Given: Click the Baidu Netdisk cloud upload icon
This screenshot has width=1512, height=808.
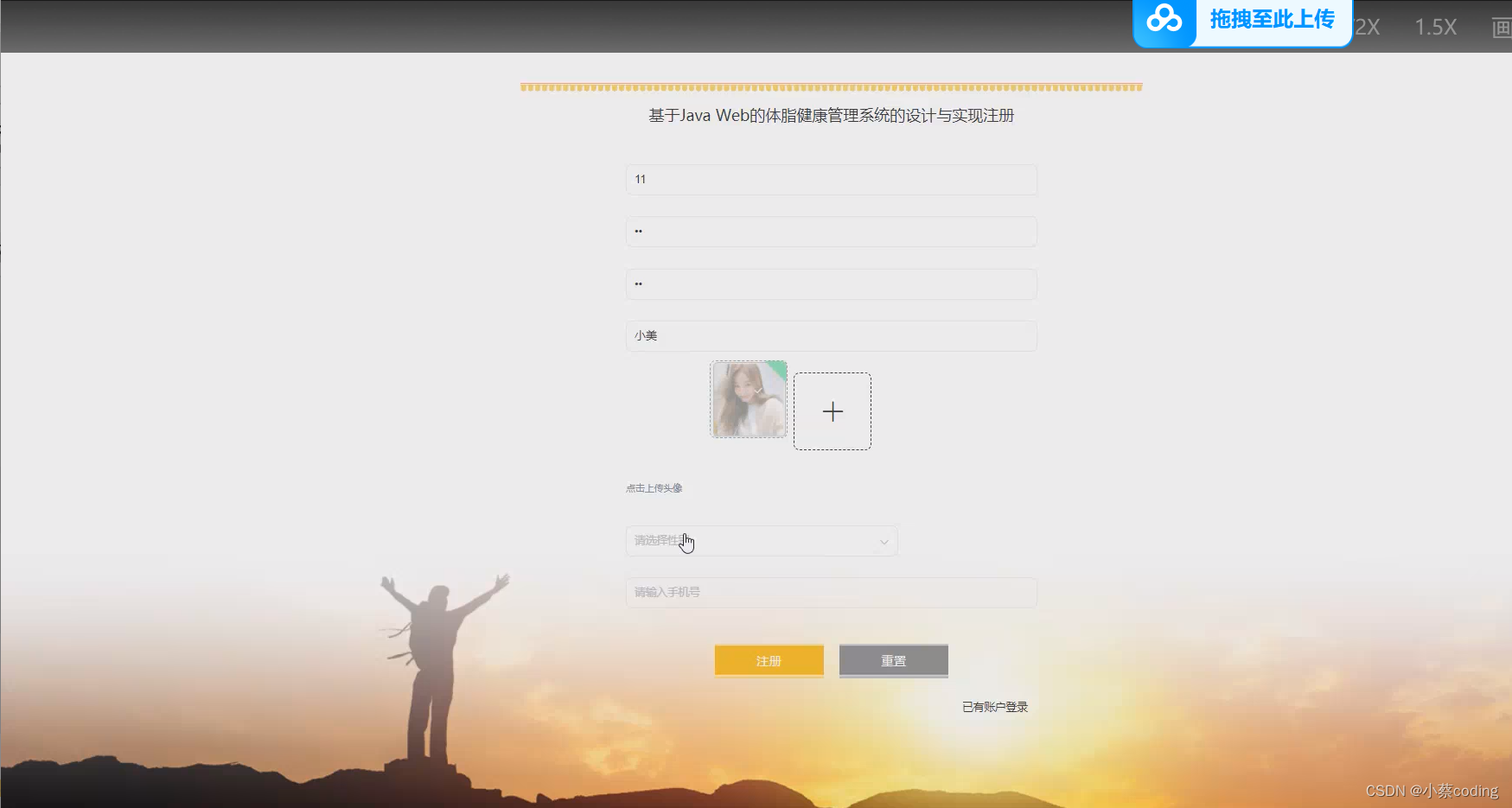Looking at the screenshot, I should (1164, 19).
